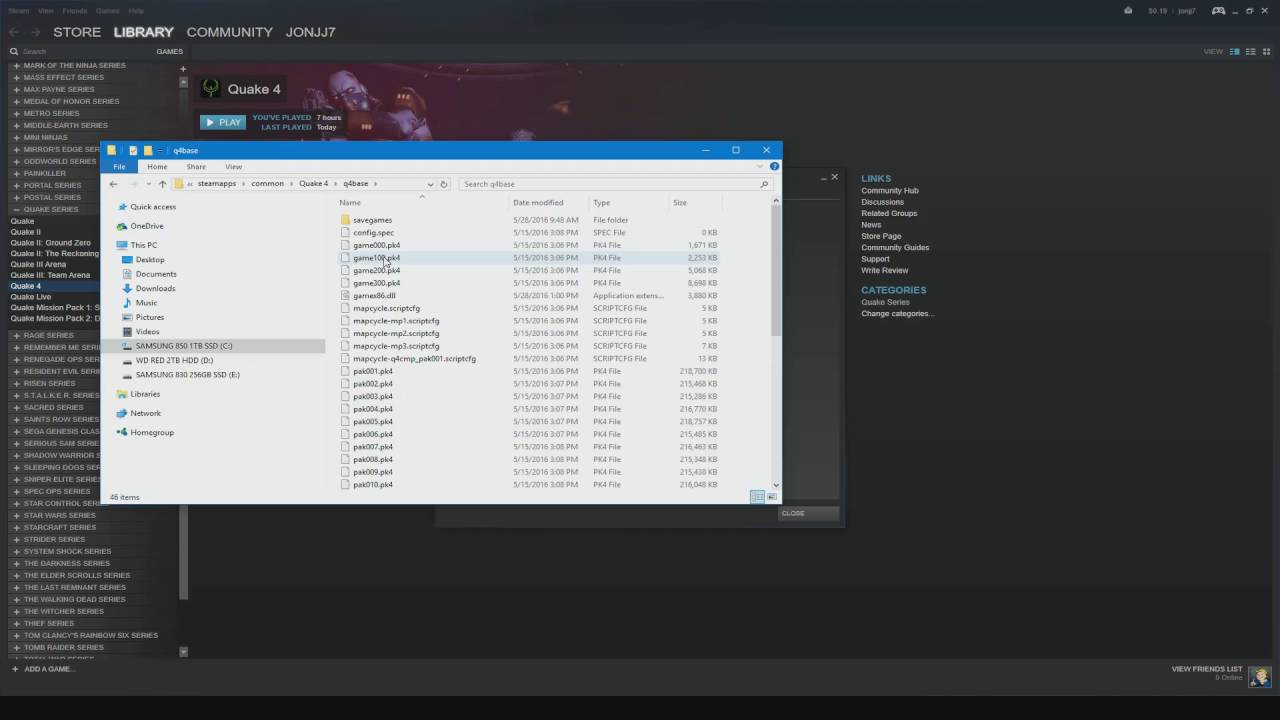The image size is (1280, 720).
Task: Select SAMSUNG 830 256GB SSD (E:) drive
Action: click(187, 375)
